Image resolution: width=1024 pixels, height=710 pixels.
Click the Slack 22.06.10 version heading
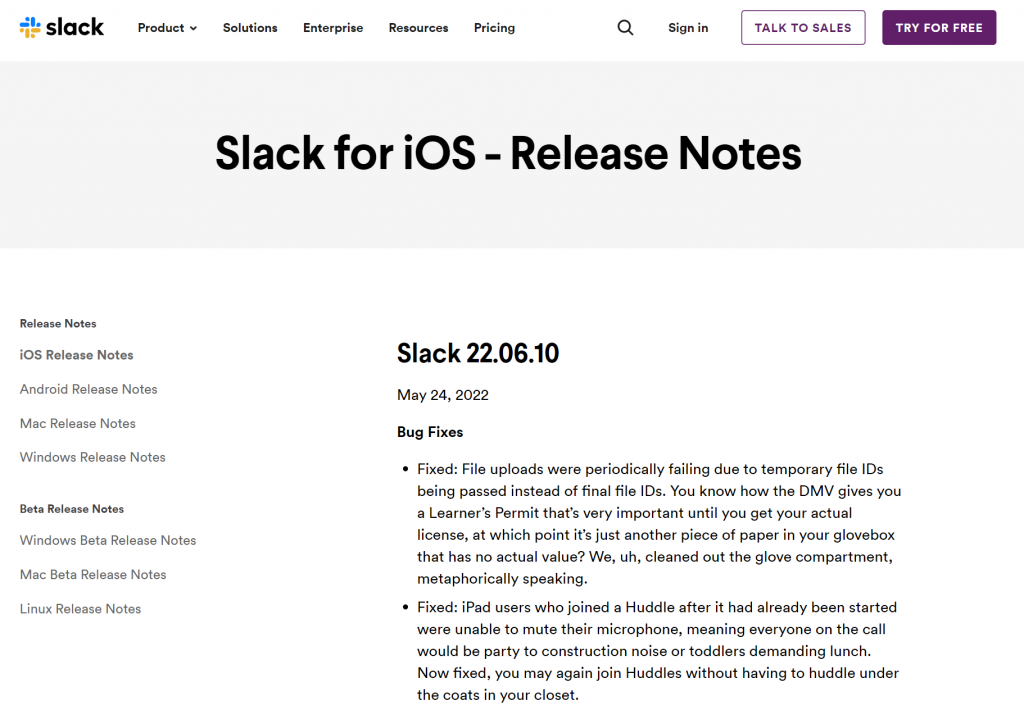[x=477, y=353]
